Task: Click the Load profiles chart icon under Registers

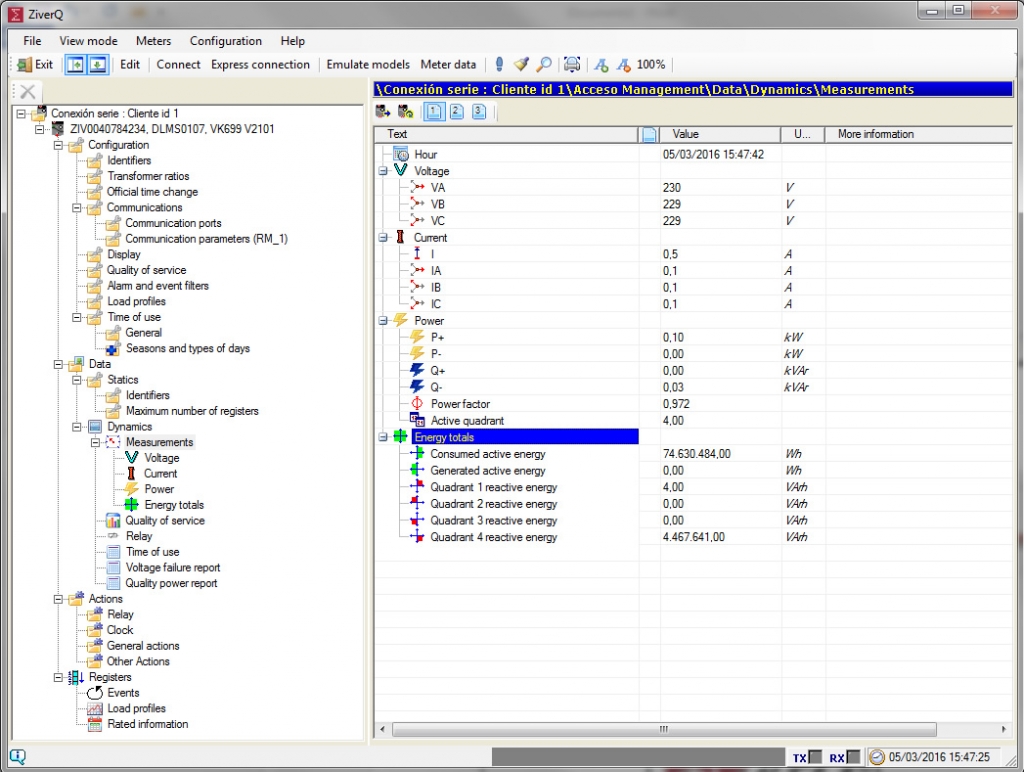Action: [x=95, y=708]
